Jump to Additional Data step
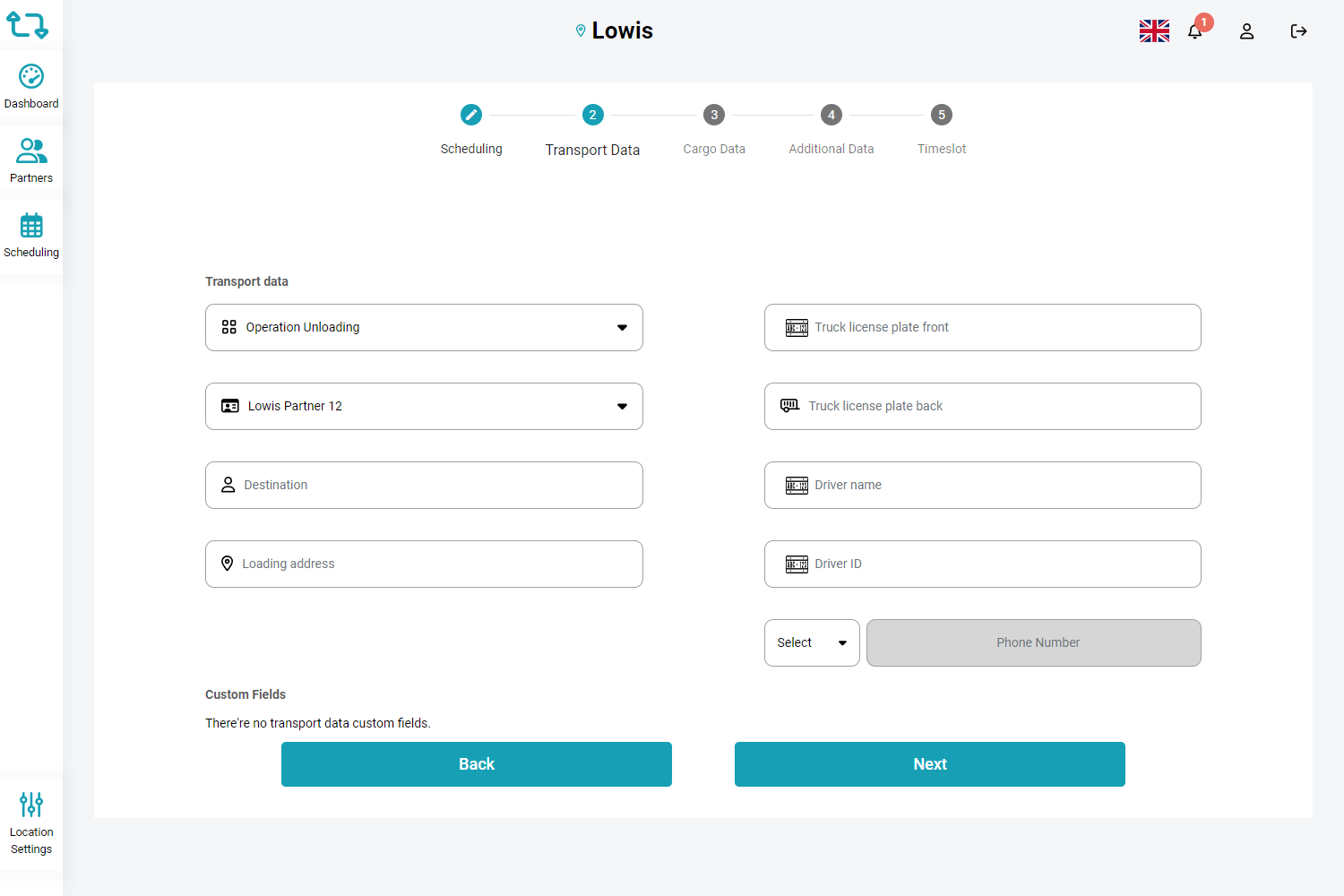1344x896 pixels. (831, 115)
